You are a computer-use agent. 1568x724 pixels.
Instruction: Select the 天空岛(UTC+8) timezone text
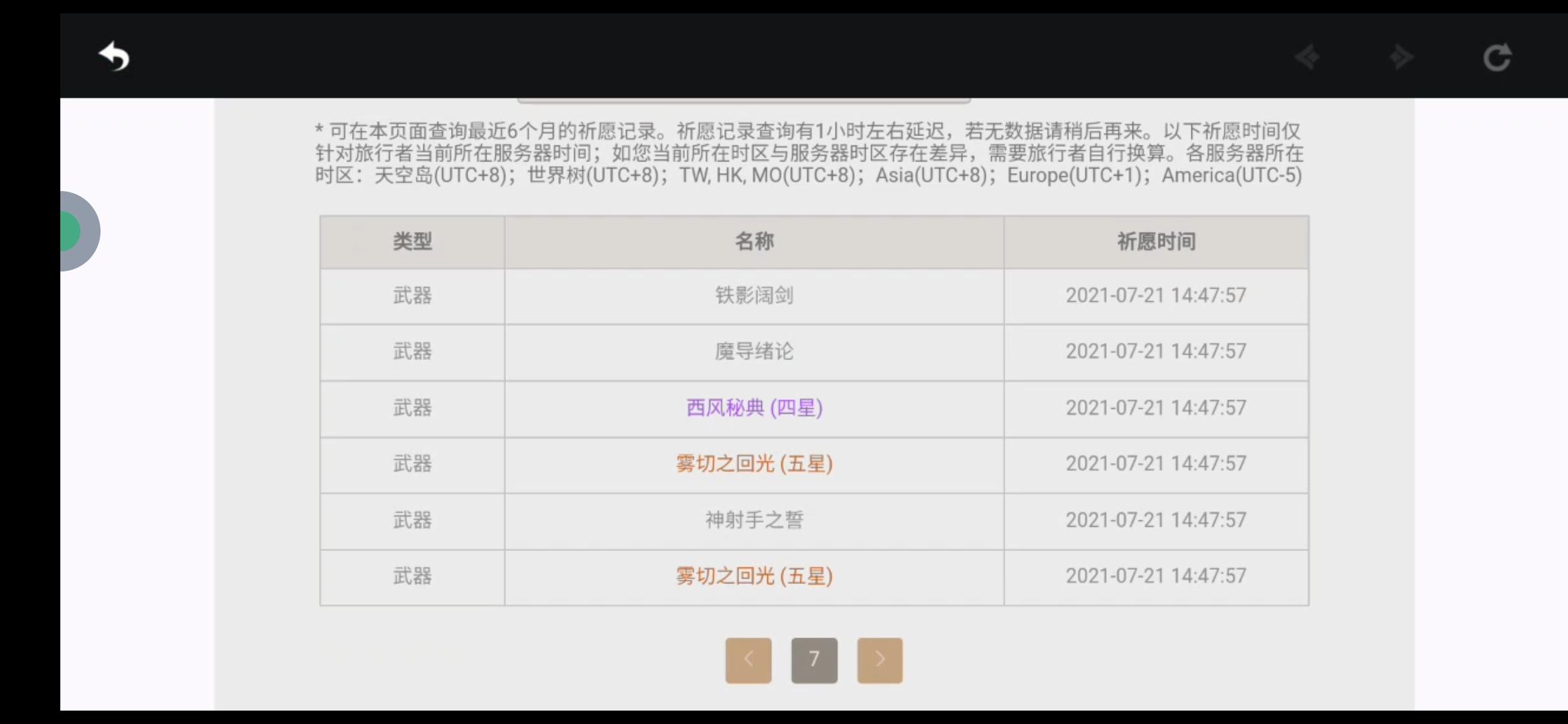coord(440,176)
